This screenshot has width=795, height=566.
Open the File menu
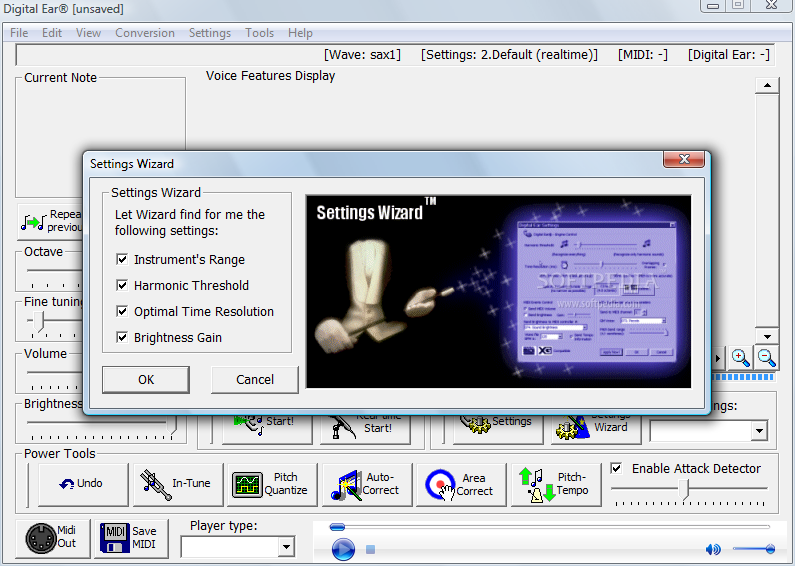pos(19,33)
